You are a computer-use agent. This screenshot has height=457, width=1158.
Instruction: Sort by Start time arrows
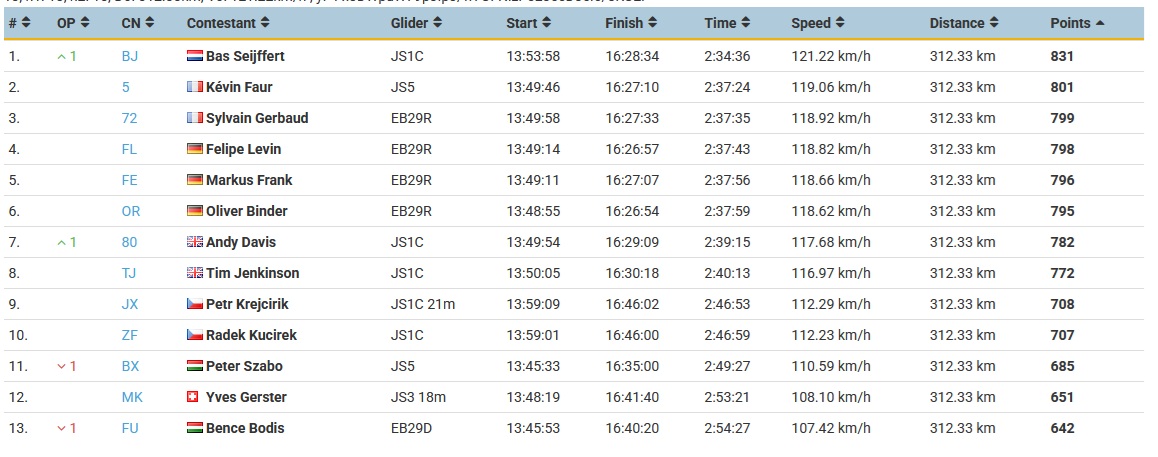[x=547, y=23]
